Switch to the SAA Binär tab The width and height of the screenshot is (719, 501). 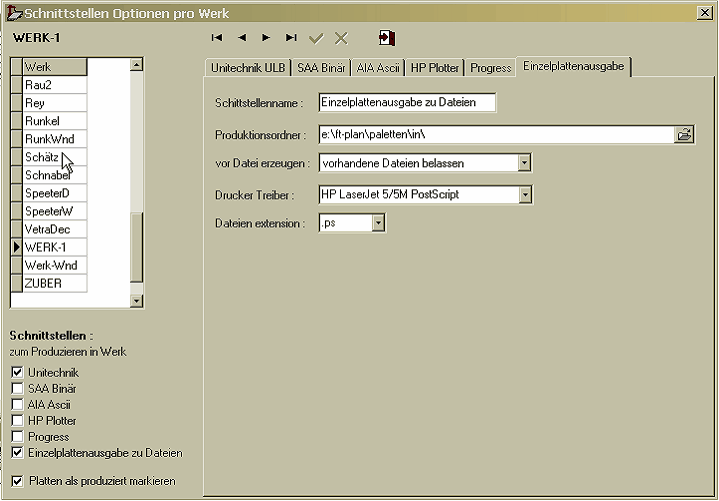(321, 68)
